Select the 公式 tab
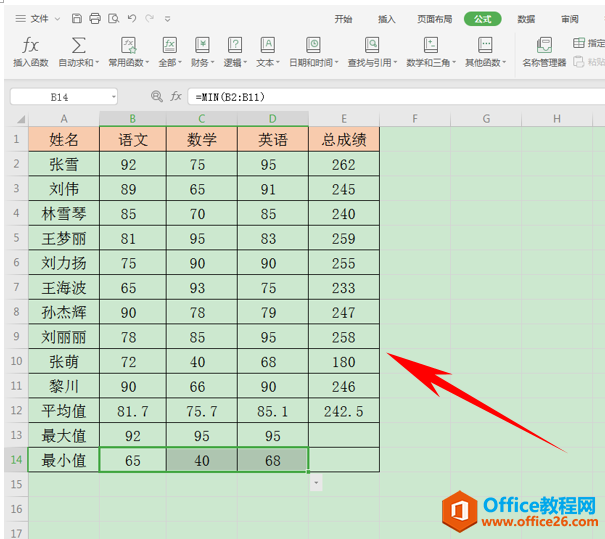605x539 pixels. pyautogui.click(x=483, y=19)
